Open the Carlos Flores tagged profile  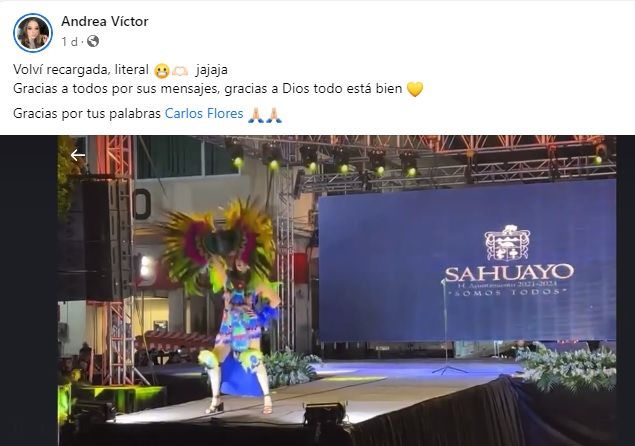[x=204, y=113]
